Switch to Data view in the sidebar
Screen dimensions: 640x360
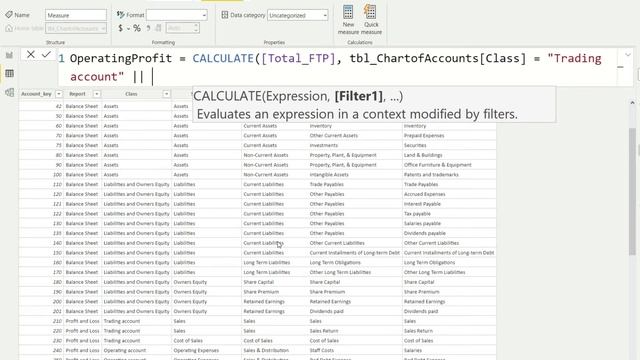point(9,73)
